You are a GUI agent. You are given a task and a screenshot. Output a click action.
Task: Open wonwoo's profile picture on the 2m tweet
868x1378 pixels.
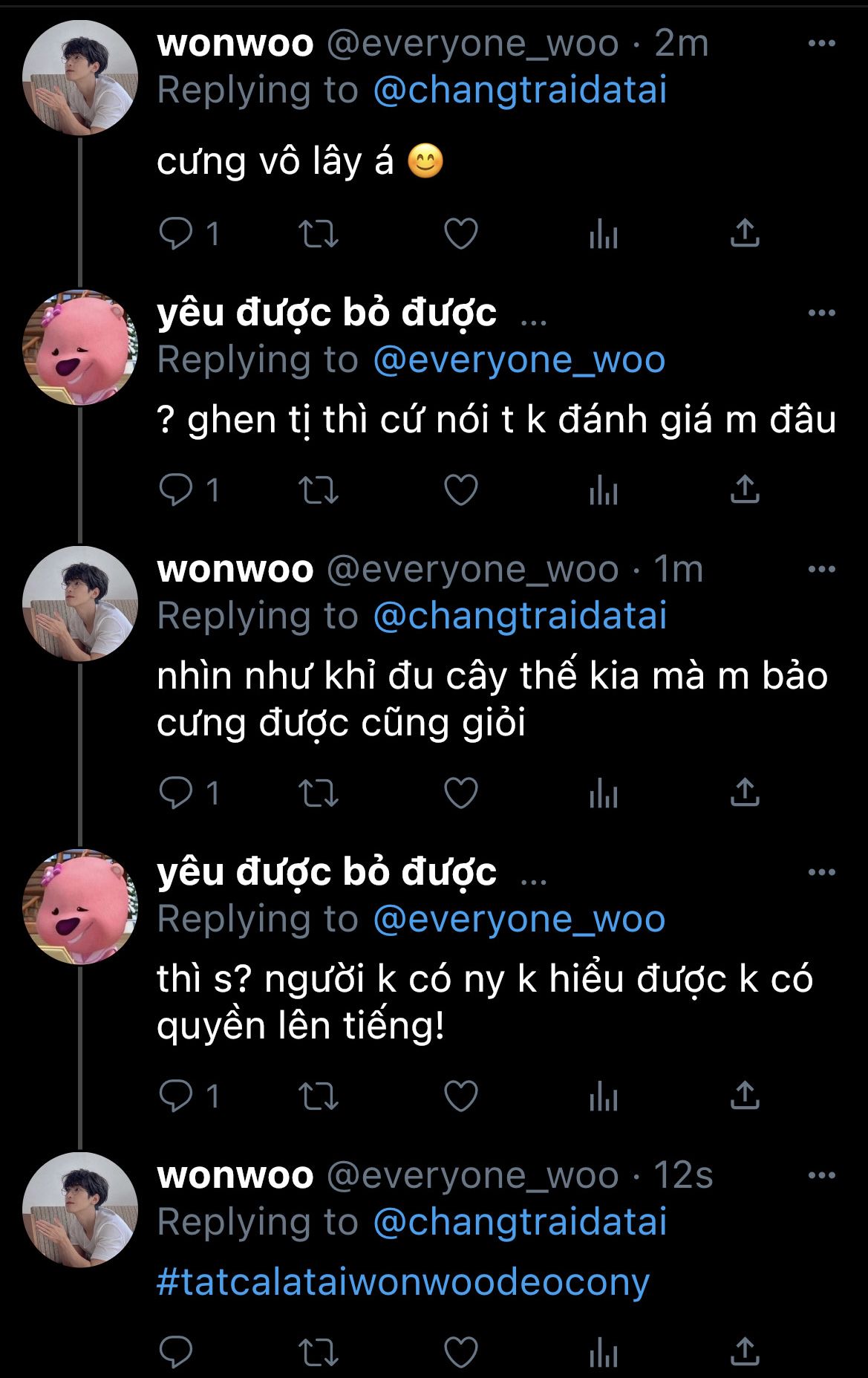[x=80, y=78]
